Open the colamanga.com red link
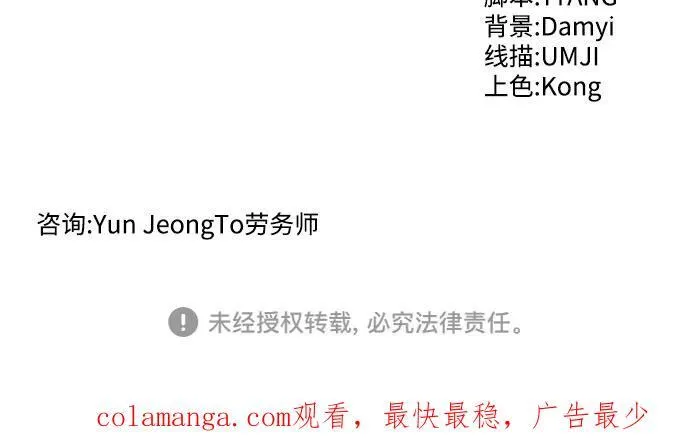The height and width of the screenshot is (448, 690). 194,417
